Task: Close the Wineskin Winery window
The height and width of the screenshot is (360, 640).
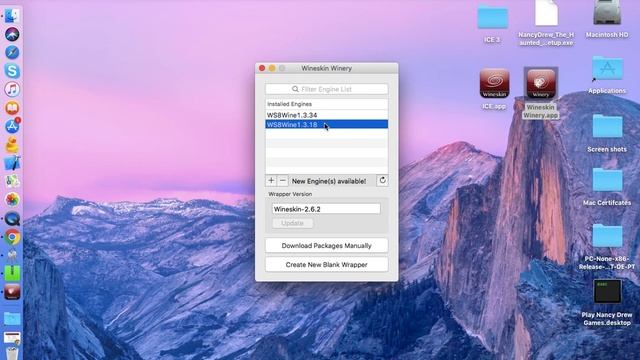Action: [262, 68]
